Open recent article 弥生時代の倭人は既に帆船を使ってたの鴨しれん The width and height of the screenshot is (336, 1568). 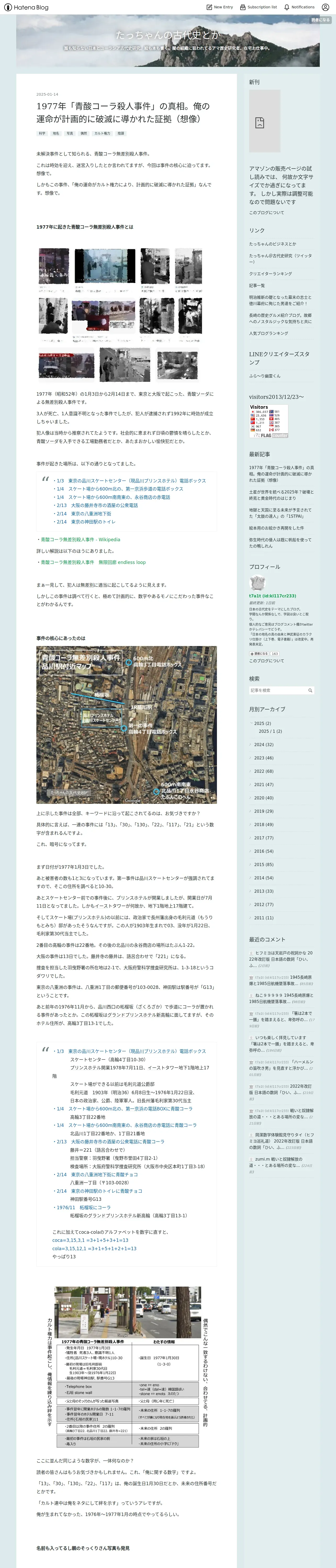point(280,543)
